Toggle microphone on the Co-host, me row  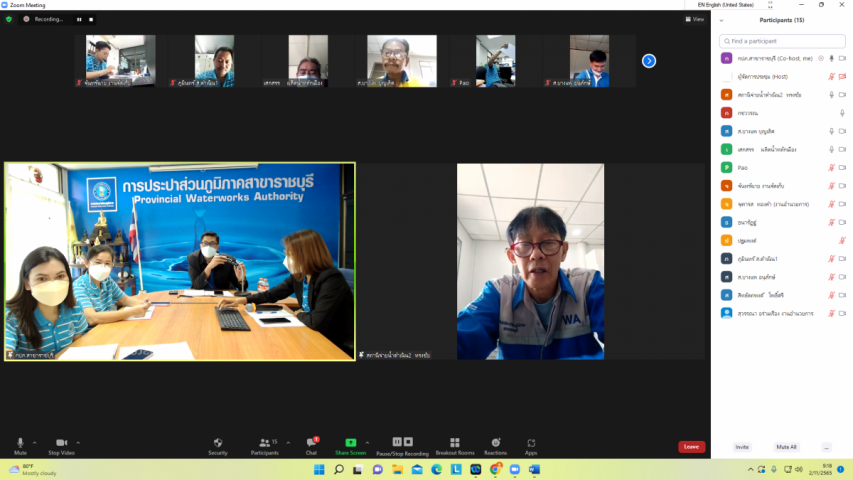click(x=831, y=58)
